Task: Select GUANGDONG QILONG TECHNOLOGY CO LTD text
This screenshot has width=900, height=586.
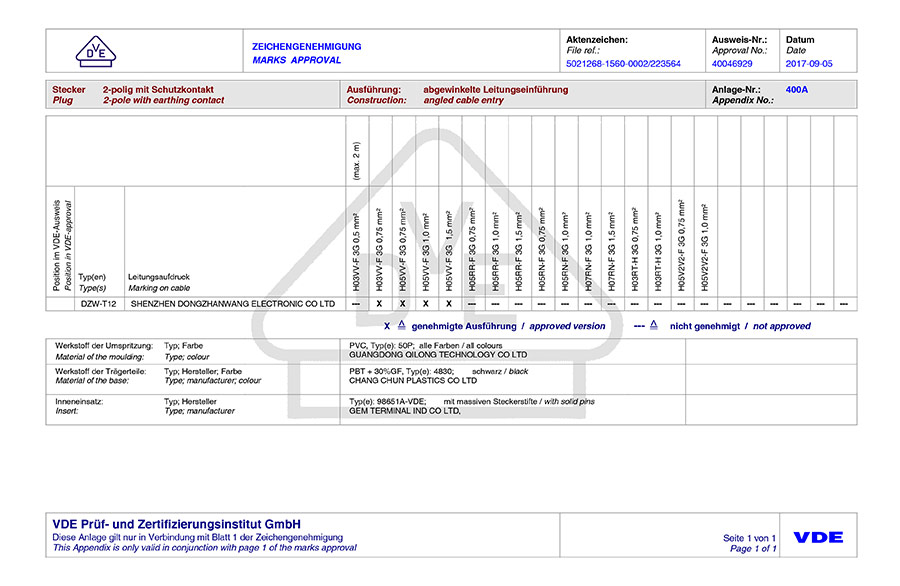Action: pos(437,355)
